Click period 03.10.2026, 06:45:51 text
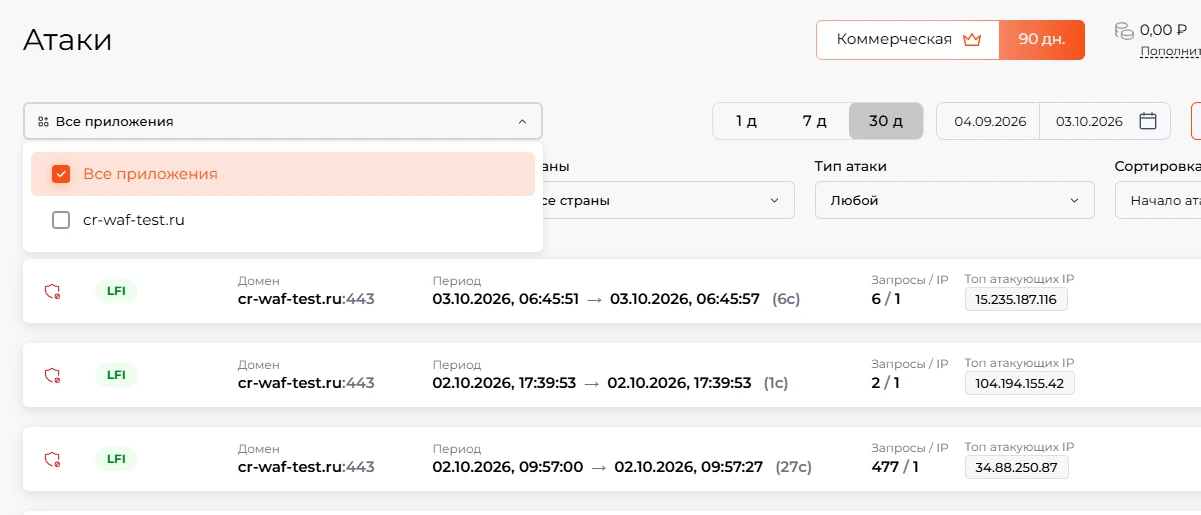The width and height of the screenshot is (1201, 515). (x=505, y=299)
